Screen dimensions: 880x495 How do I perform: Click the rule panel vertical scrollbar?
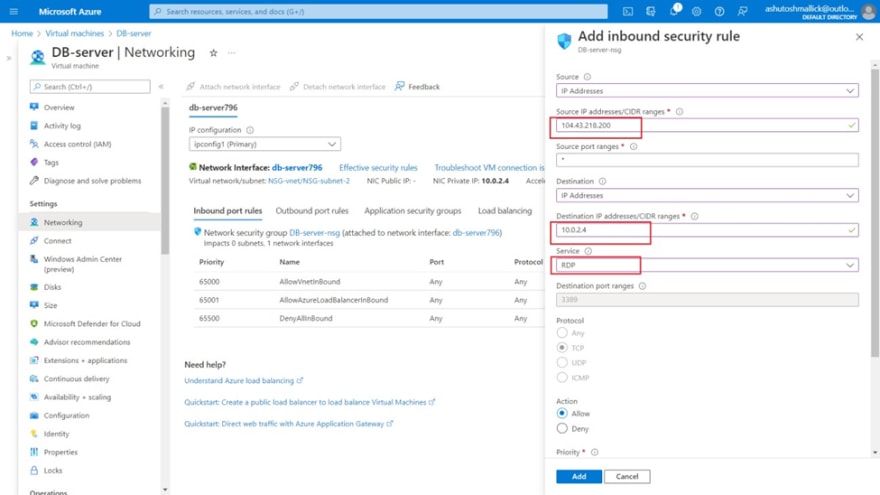coord(875,213)
